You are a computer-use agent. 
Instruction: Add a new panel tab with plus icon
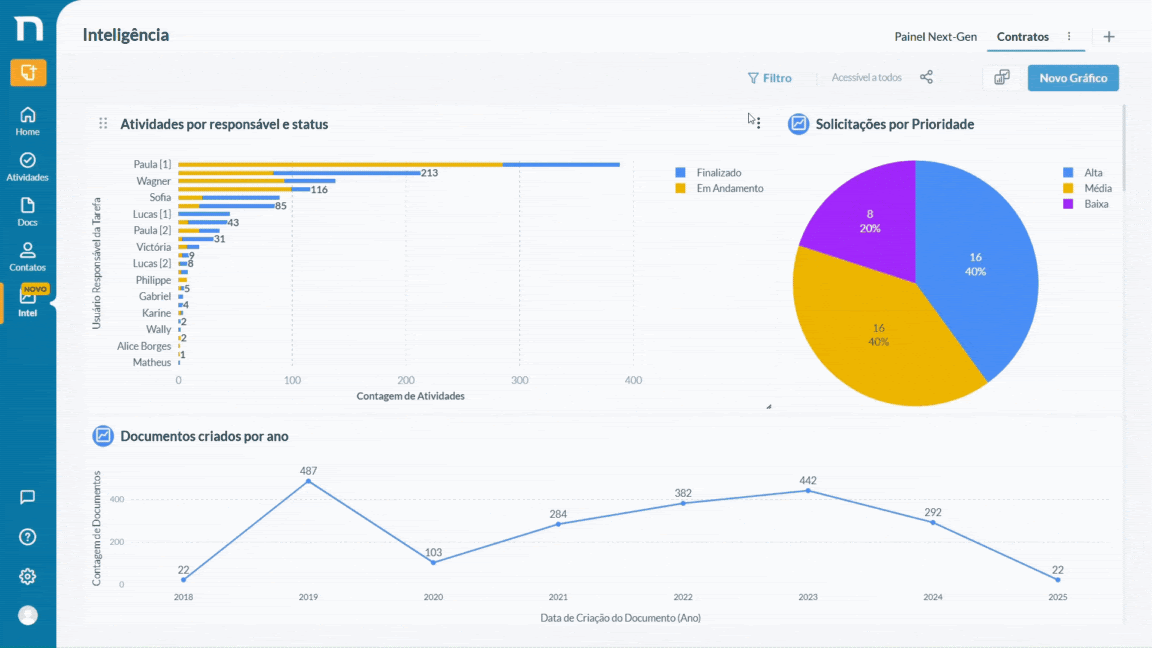tap(1109, 37)
